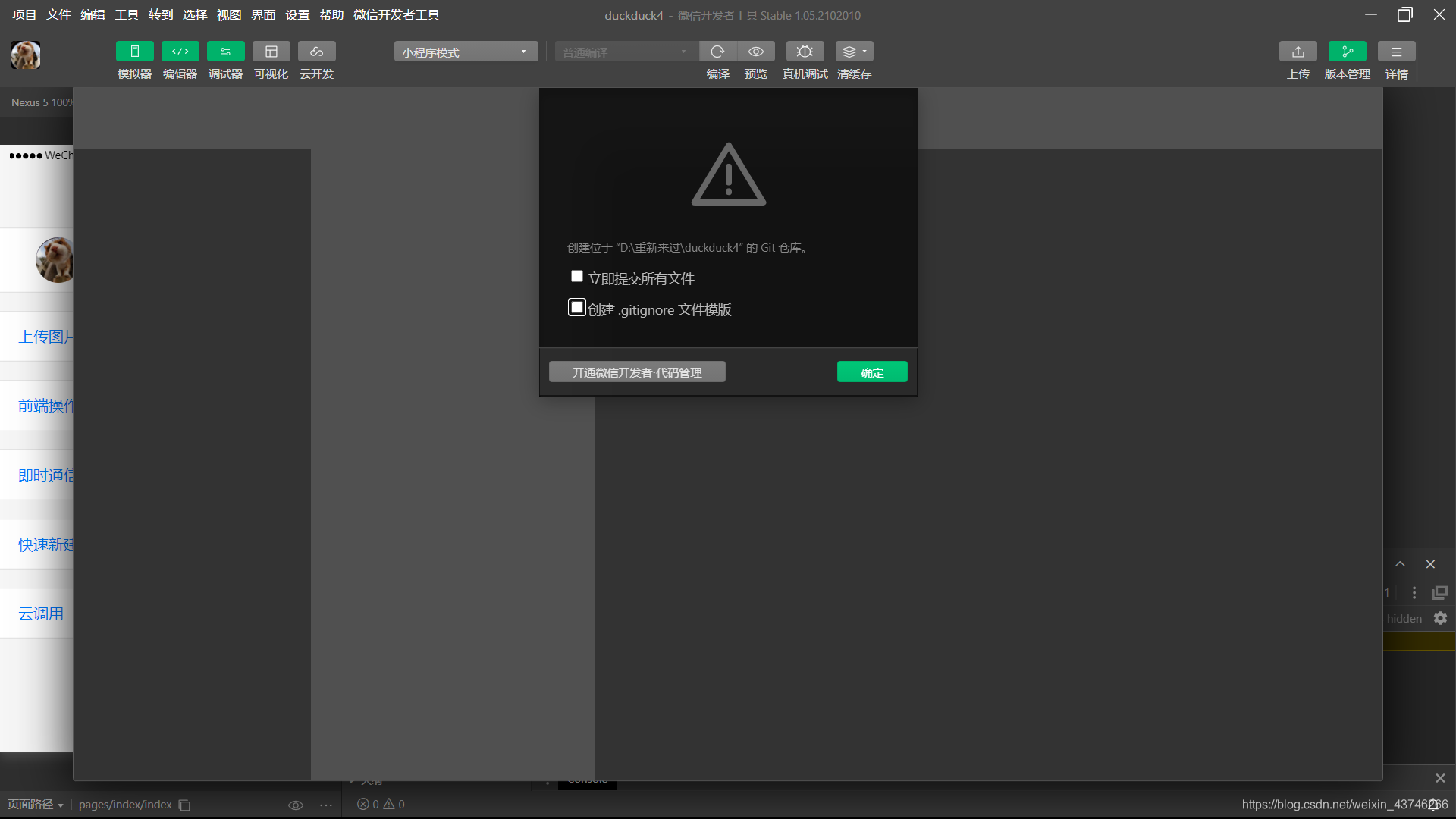
Task: Open the status bar more options ellipsis
Action: tap(326, 805)
